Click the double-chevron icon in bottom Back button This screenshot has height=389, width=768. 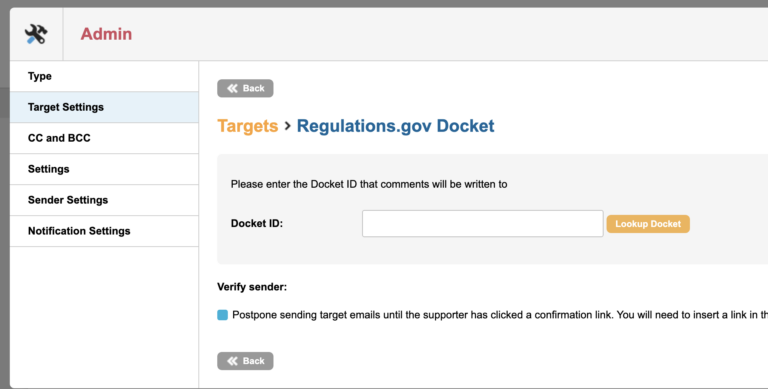pyautogui.click(x=232, y=361)
